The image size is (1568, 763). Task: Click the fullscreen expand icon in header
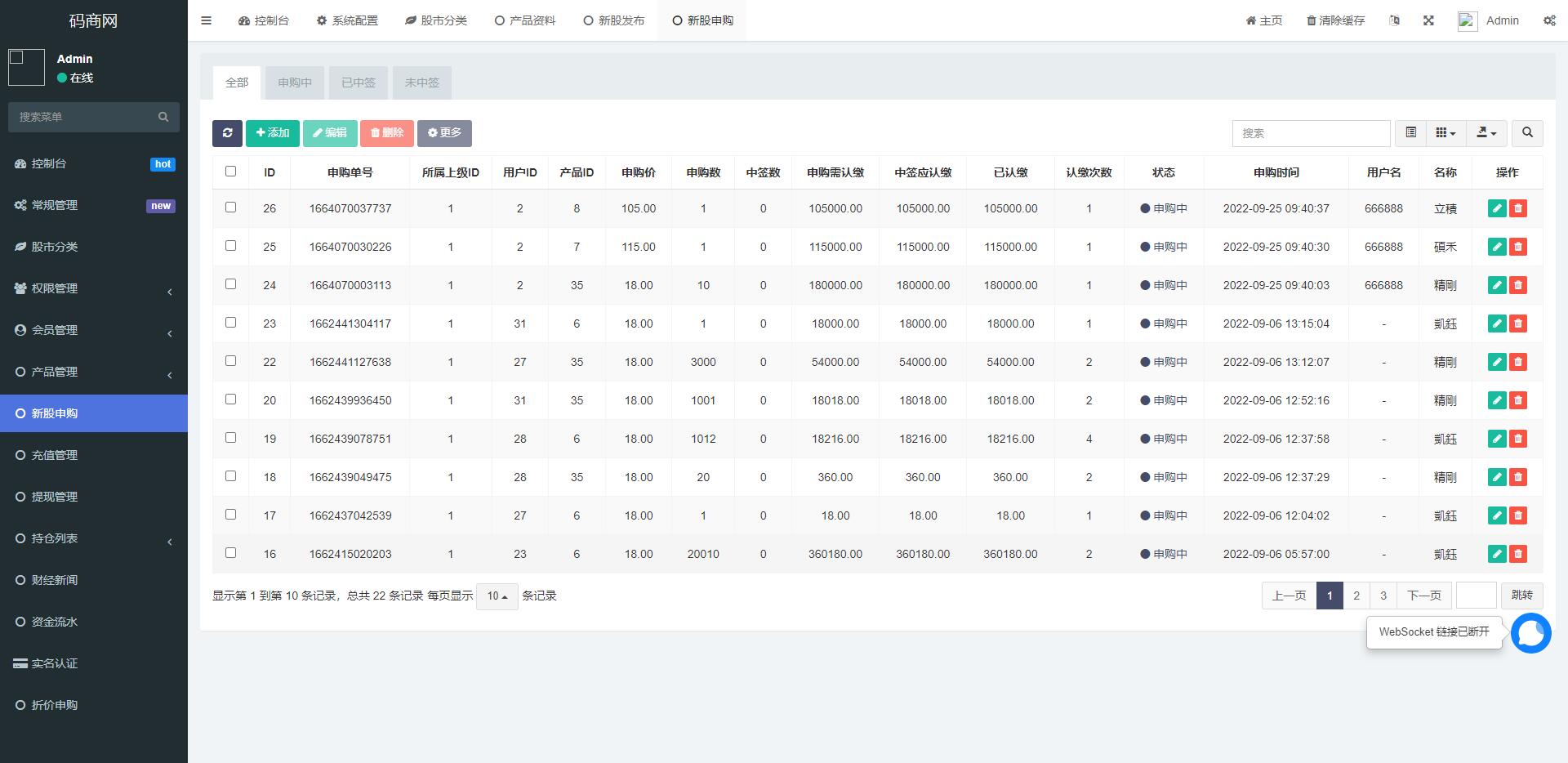1428,20
